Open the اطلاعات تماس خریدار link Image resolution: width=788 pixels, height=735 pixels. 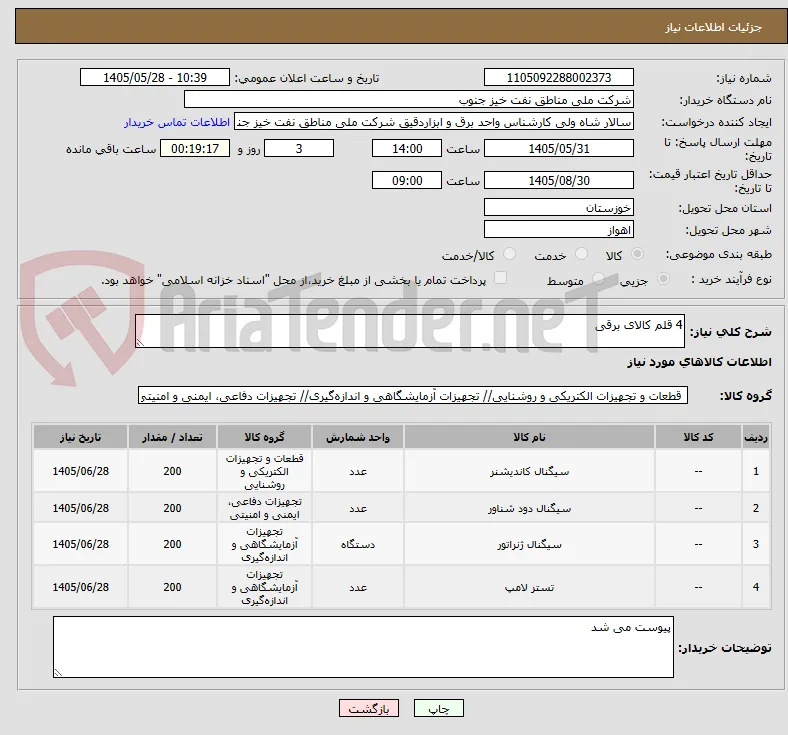(177, 122)
